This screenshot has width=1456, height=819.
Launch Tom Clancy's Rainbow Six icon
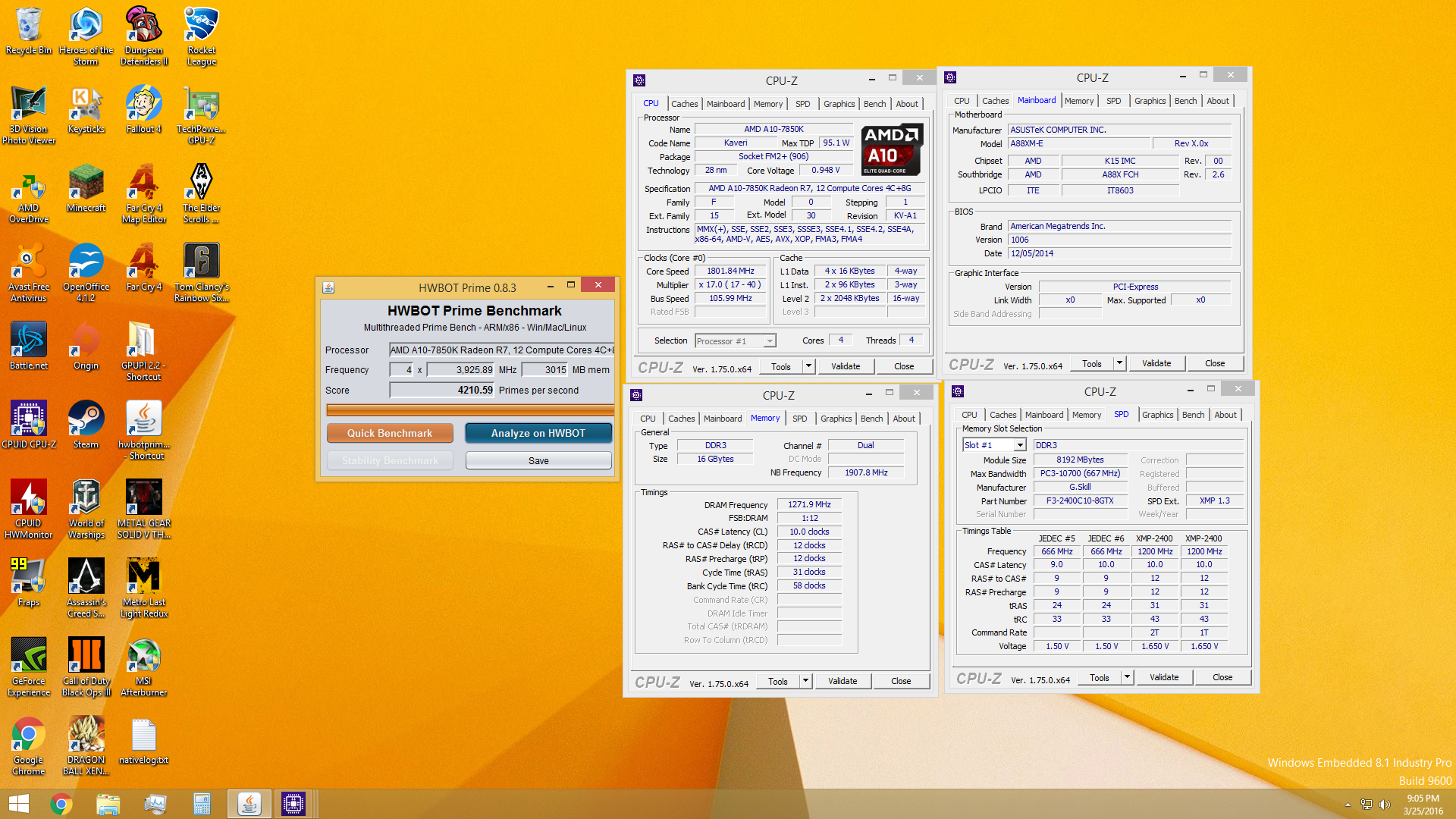tap(202, 273)
